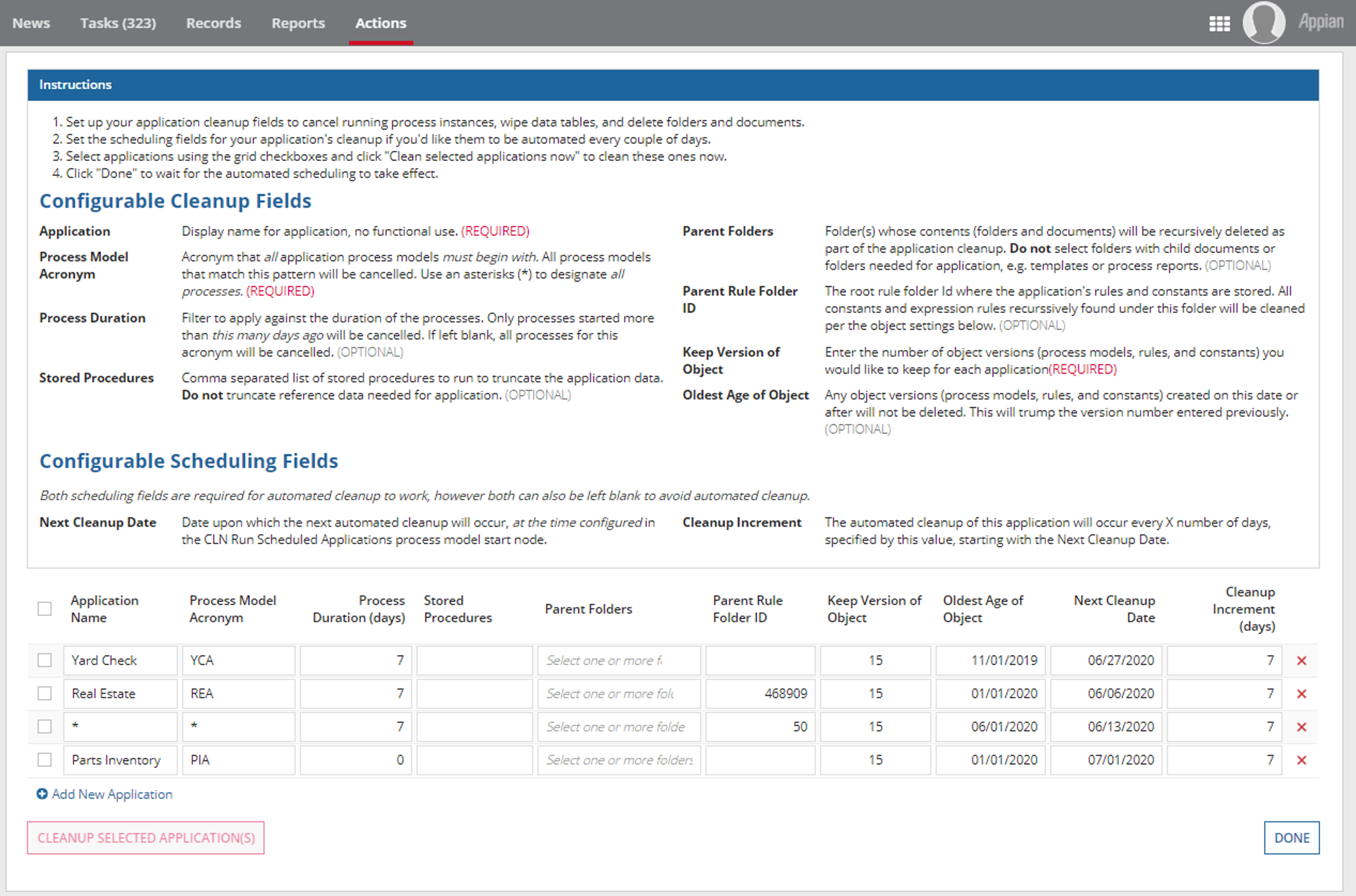1356x896 pixels.
Task: Click empty Parent Rule Folder ID for Yard Check
Action: pyautogui.click(x=760, y=660)
